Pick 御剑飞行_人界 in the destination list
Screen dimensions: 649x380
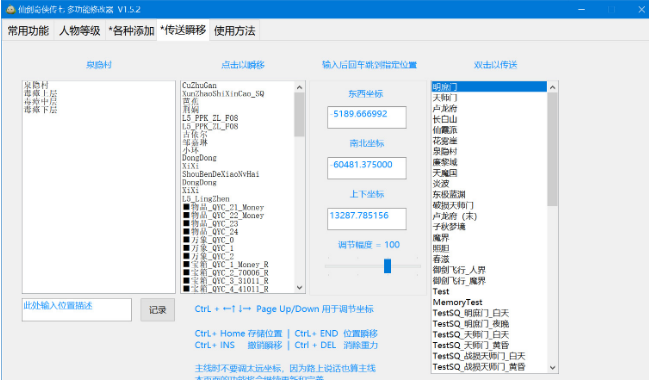coord(459,270)
